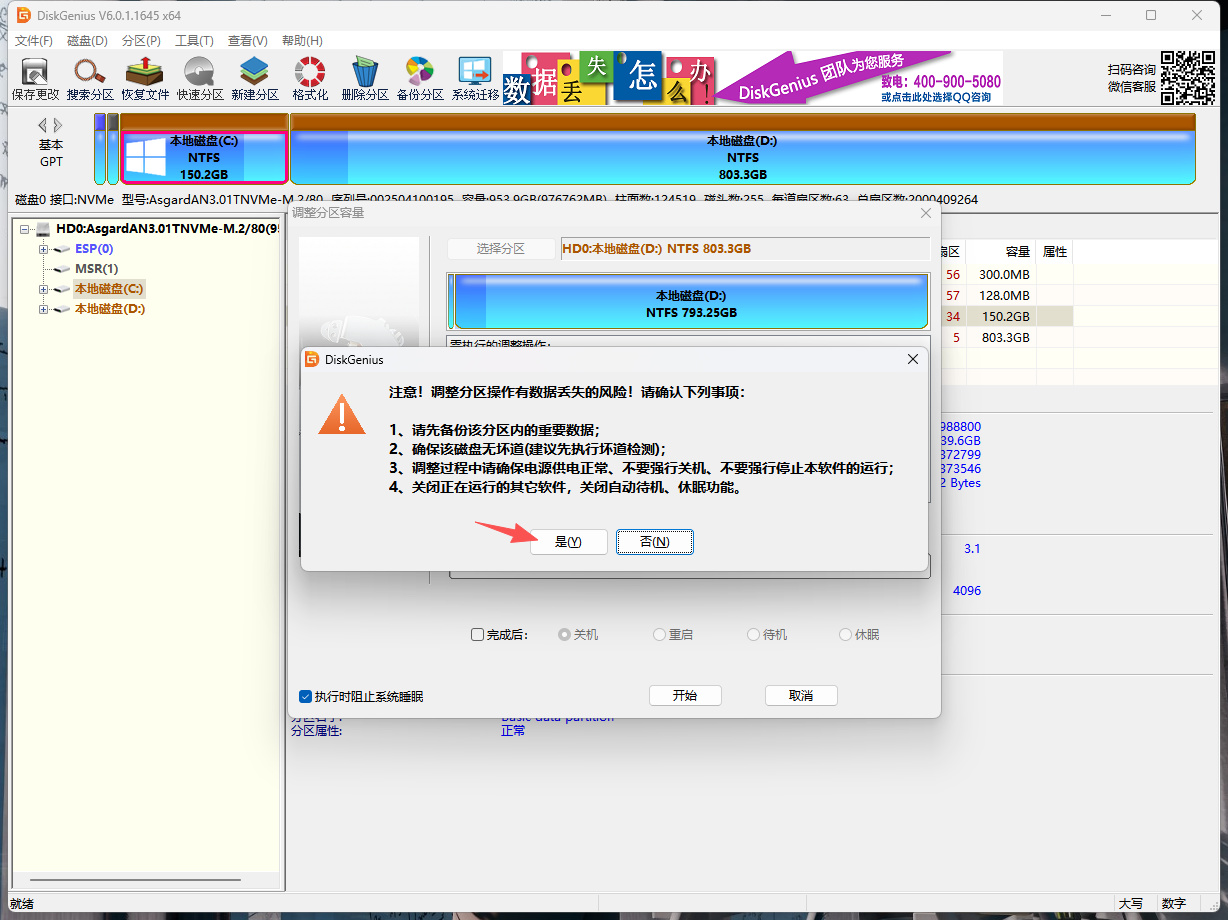Click the 选择分区 button
This screenshot has height=920, width=1228.
coord(501,249)
